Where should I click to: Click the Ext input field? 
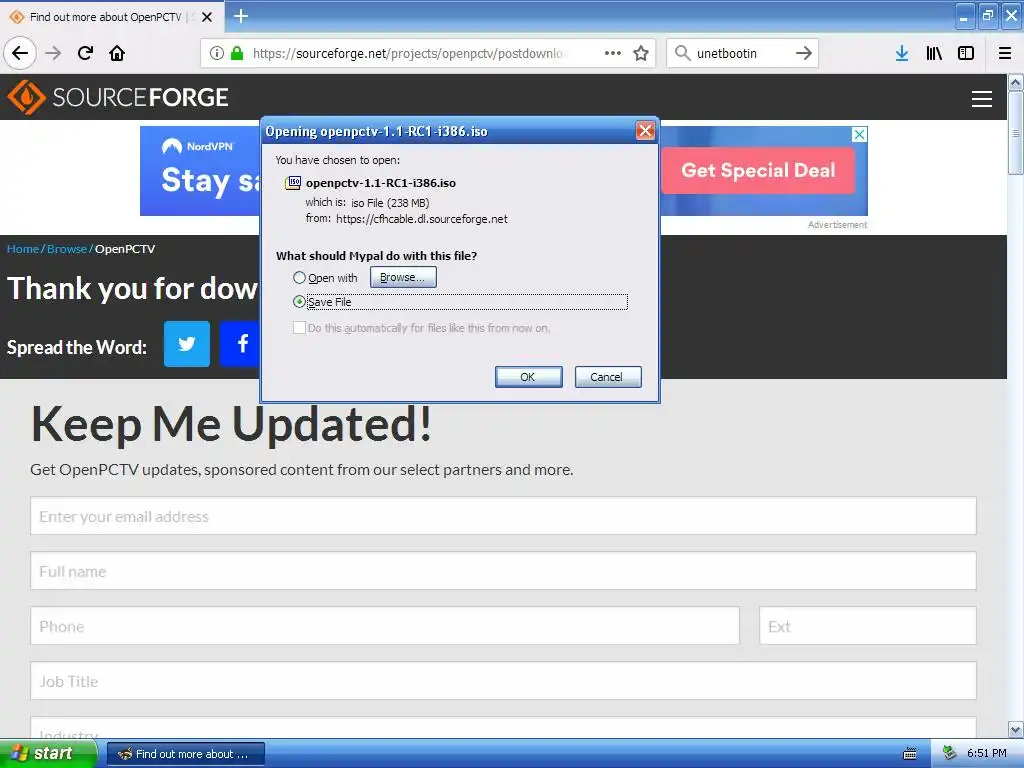point(867,626)
